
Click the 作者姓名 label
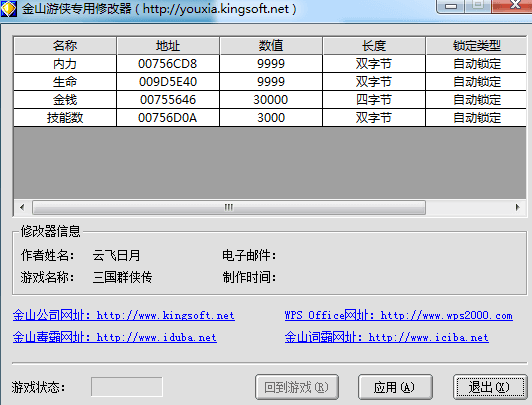[48, 255]
